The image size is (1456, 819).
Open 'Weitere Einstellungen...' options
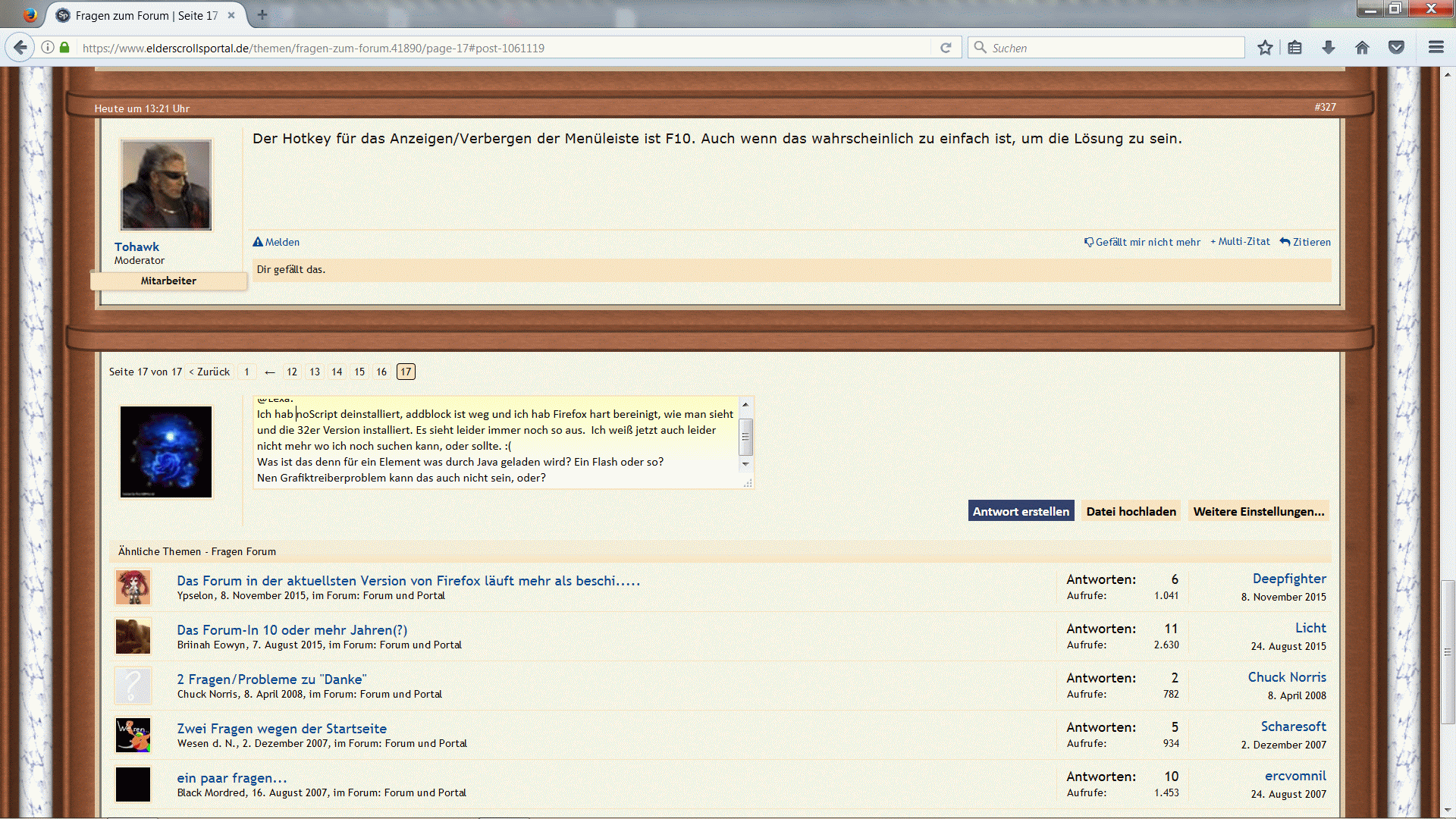(x=1258, y=511)
